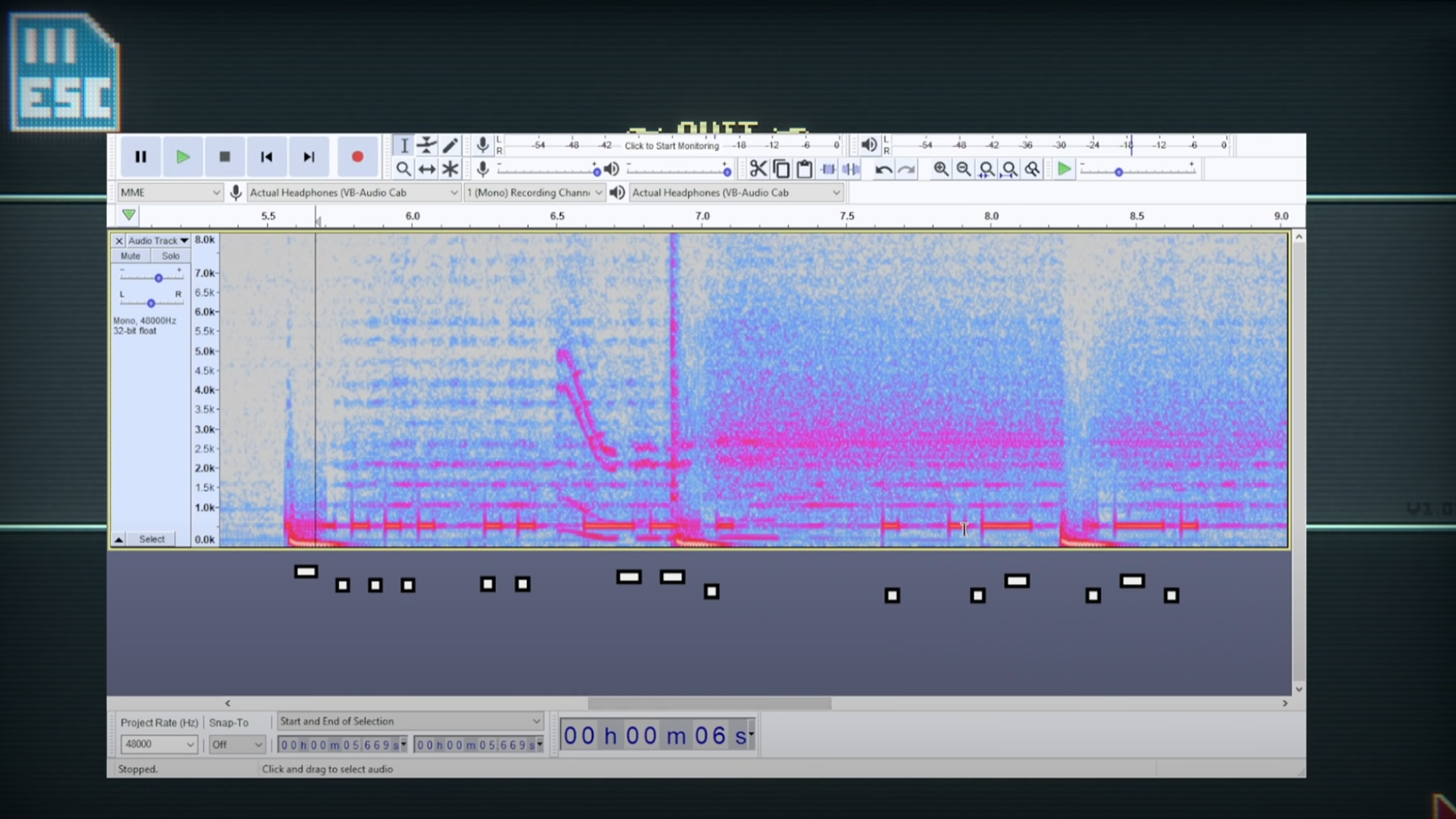
Task: Mute the Audio Track
Action: pyautogui.click(x=130, y=256)
